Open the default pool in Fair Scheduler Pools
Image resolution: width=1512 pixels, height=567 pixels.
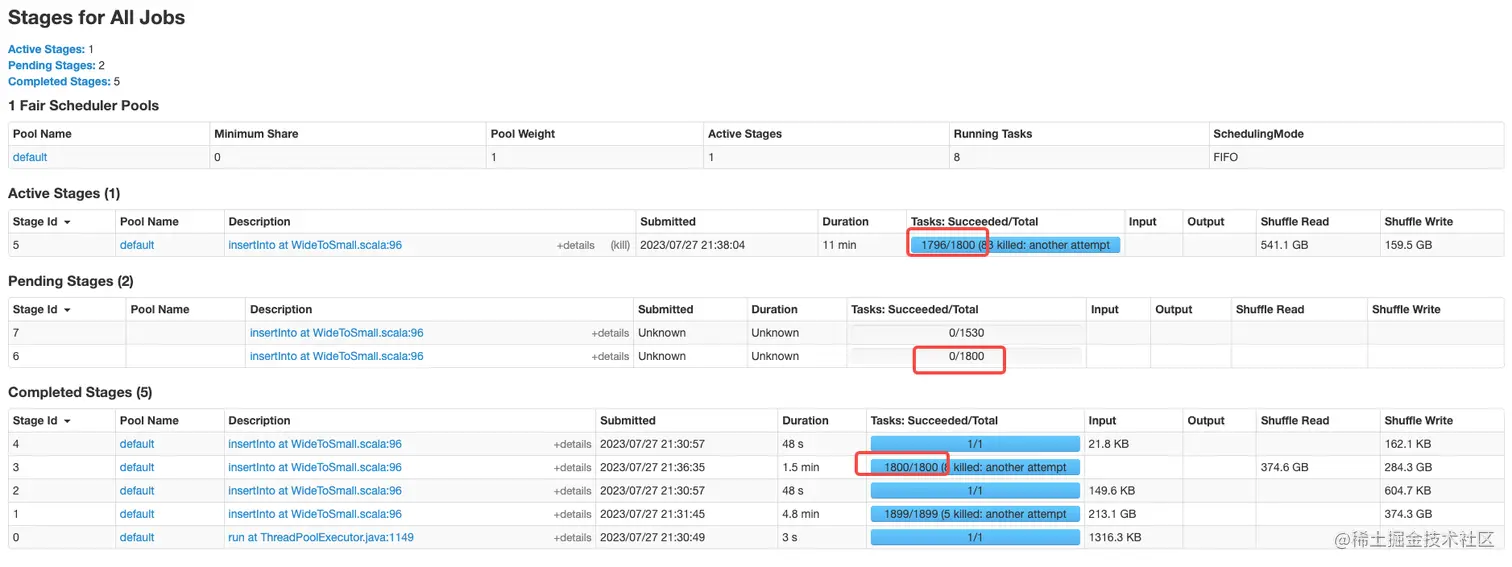[x=30, y=157]
